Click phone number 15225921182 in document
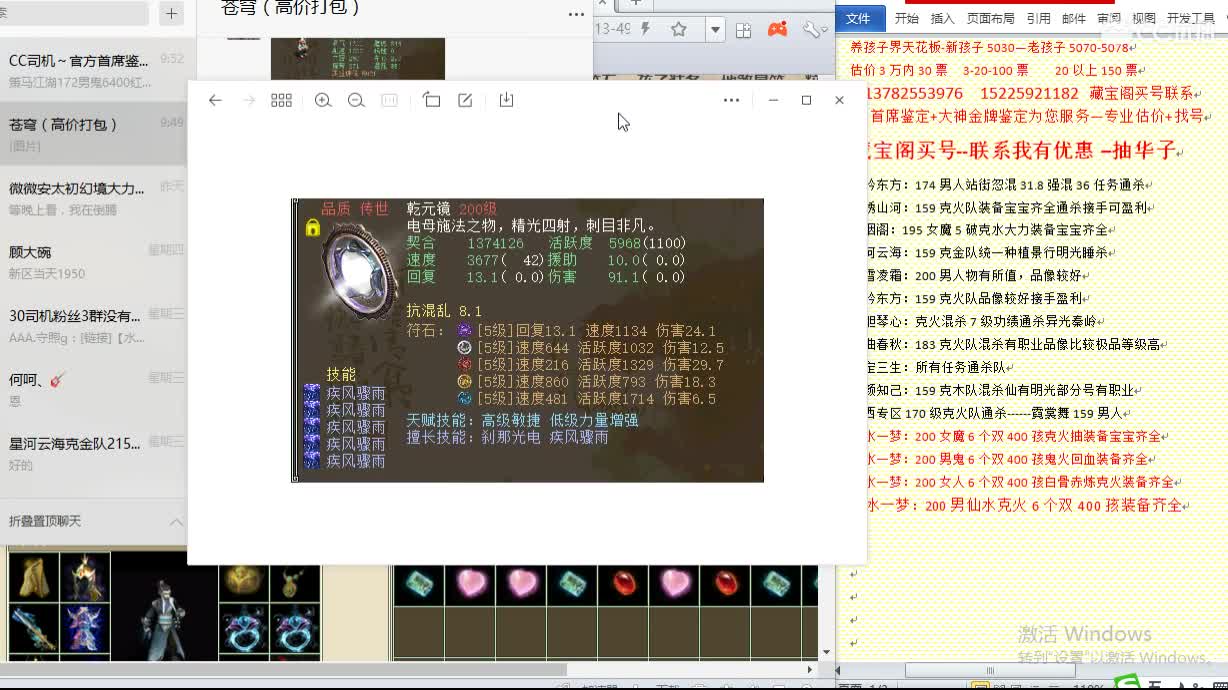1228x690 pixels. 1029,93
